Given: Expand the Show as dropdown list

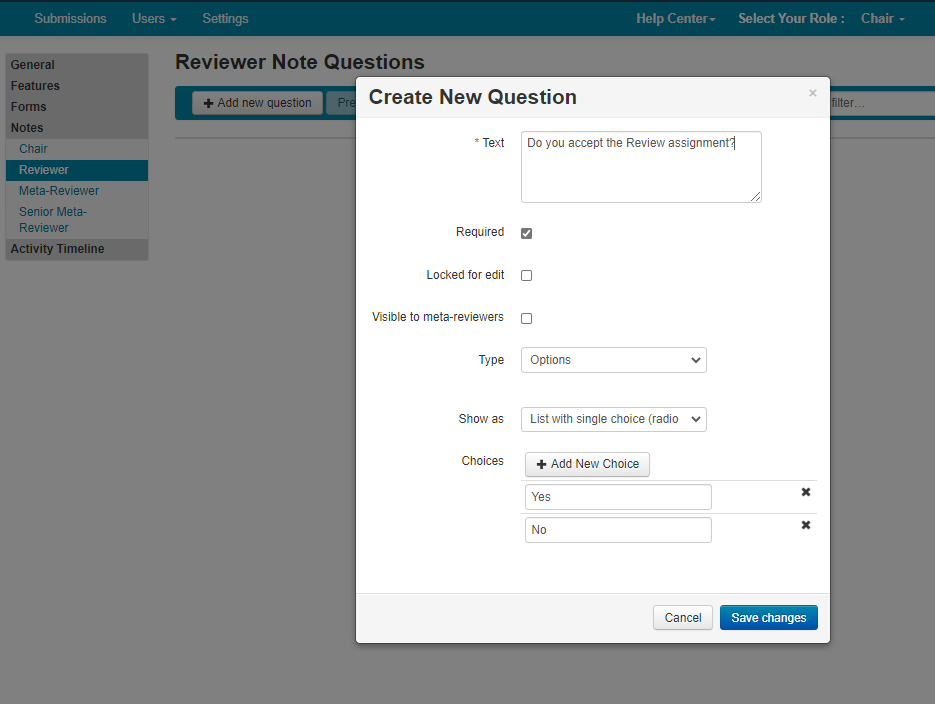Looking at the screenshot, I should 613,419.
